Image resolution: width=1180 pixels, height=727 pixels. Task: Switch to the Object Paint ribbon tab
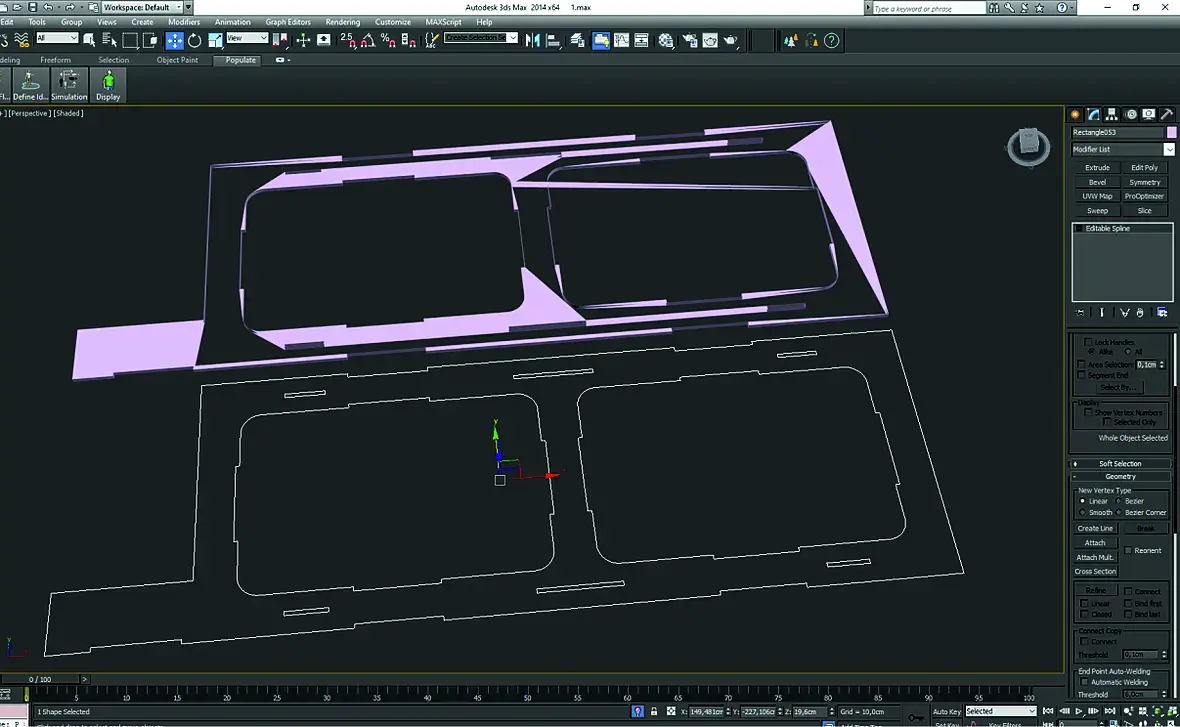[177, 60]
